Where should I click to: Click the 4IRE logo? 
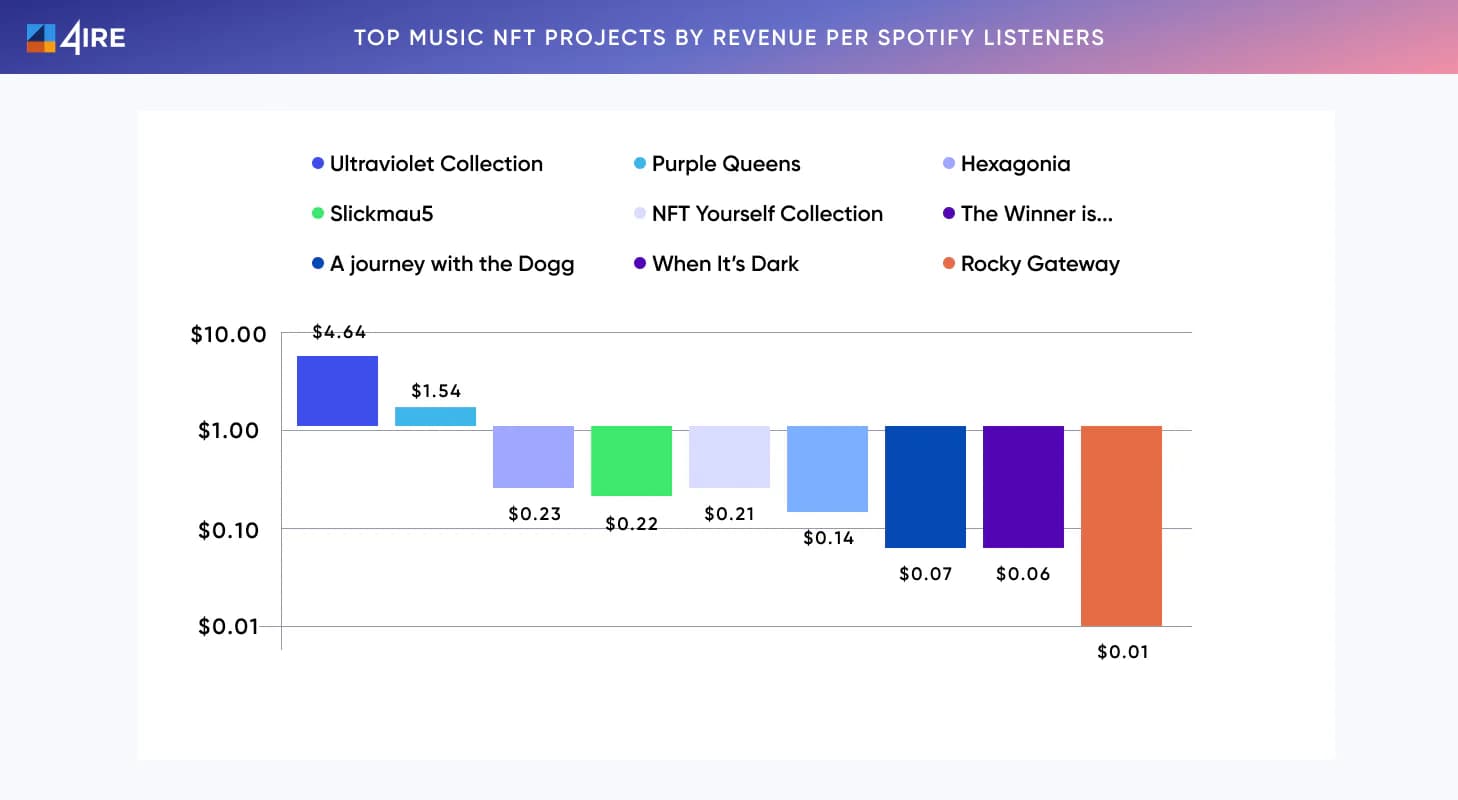click(76, 37)
